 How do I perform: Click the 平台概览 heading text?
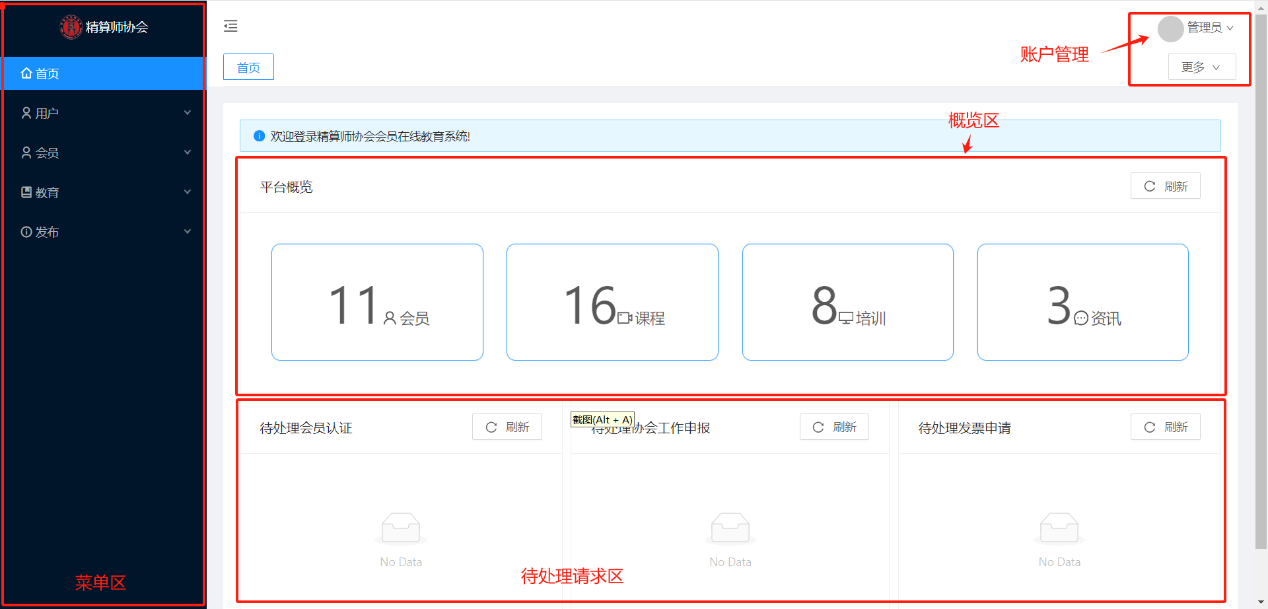(x=286, y=187)
